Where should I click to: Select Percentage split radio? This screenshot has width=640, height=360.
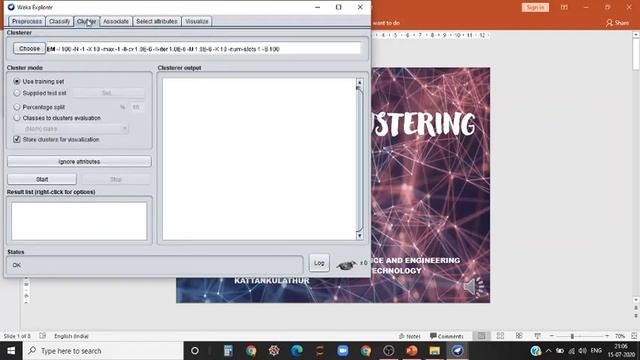[x=17, y=107]
